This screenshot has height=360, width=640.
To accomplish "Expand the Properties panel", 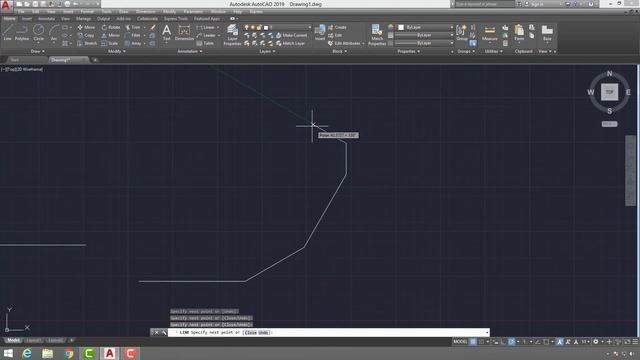I will pyautogui.click(x=408, y=51).
